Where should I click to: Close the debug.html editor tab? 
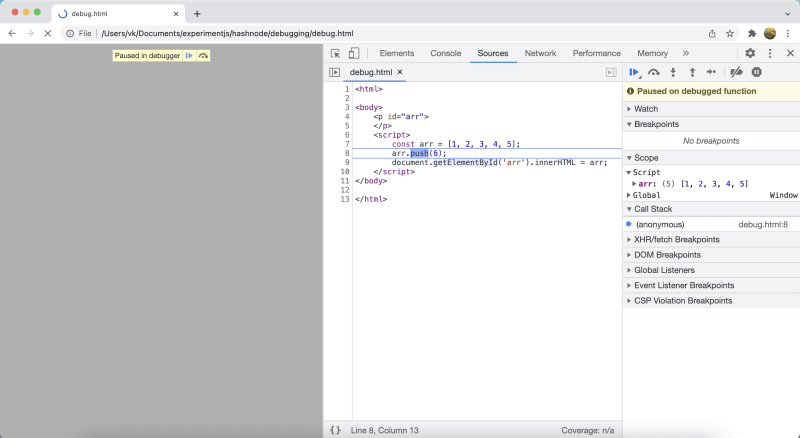(400, 72)
